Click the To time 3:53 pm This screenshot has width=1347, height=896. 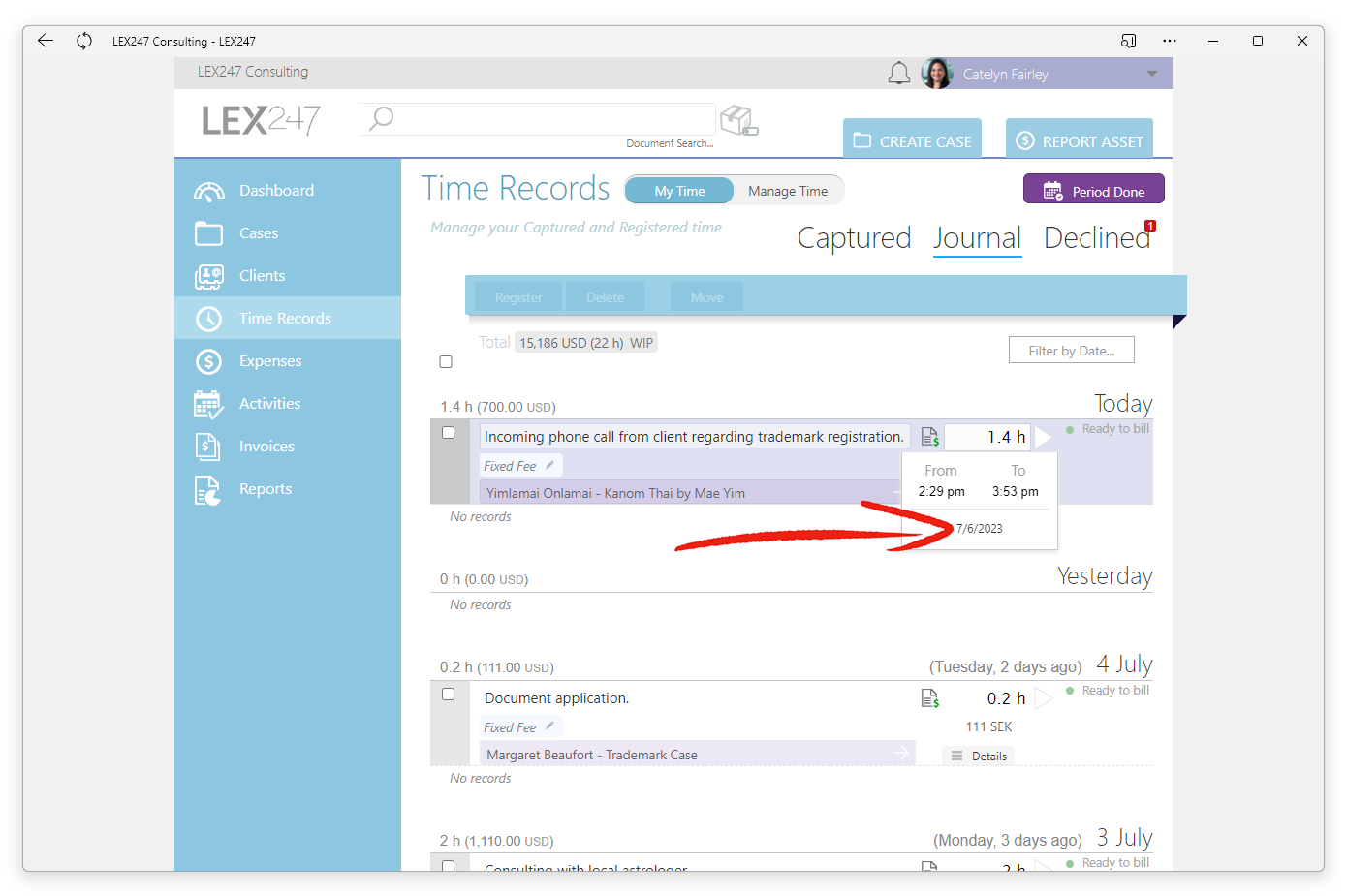[x=1015, y=491]
